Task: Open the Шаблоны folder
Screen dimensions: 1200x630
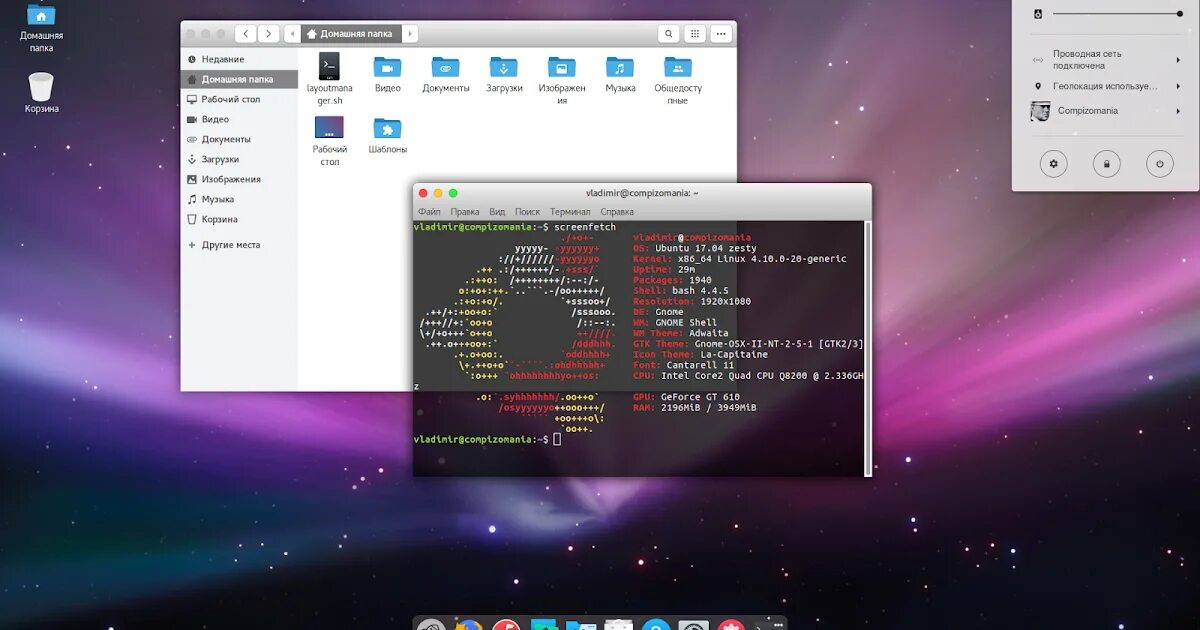Action: (387, 135)
